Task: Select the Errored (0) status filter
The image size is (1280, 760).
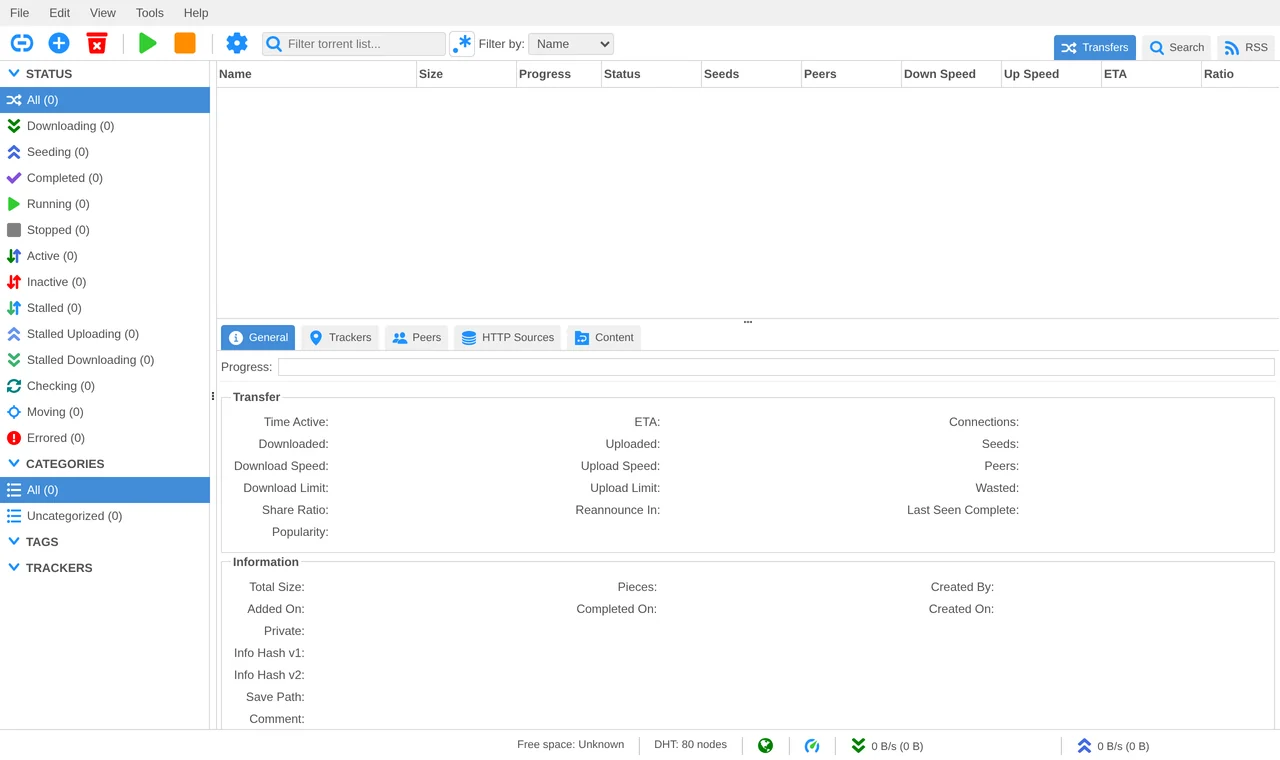Action: click(105, 438)
